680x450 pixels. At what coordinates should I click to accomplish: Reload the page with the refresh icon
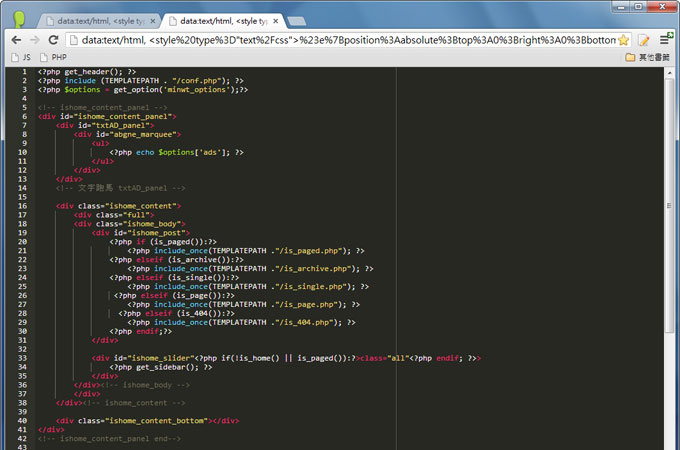pyautogui.click(x=53, y=40)
